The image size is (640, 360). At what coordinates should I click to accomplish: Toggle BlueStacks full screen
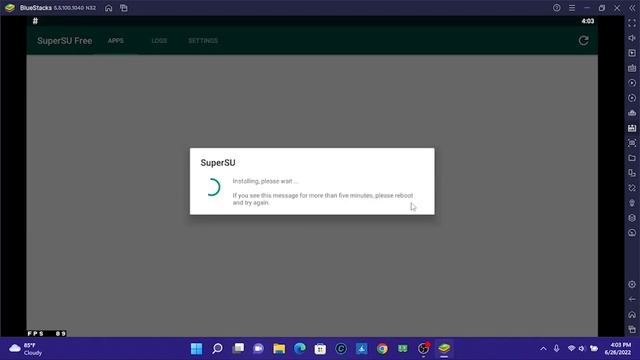pyautogui.click(x=632, y=23)
